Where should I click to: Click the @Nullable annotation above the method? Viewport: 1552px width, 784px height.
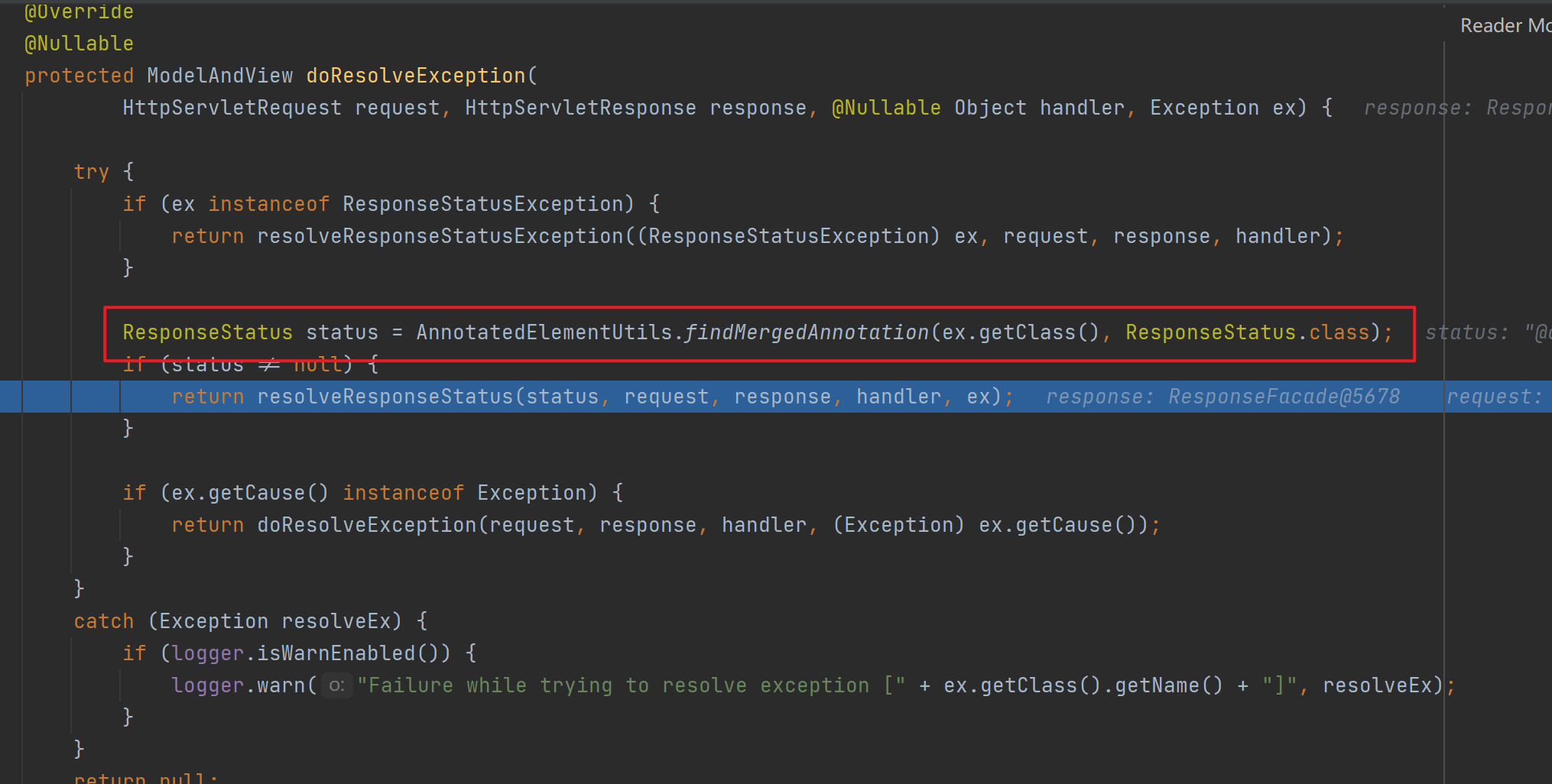click(79, 44)
